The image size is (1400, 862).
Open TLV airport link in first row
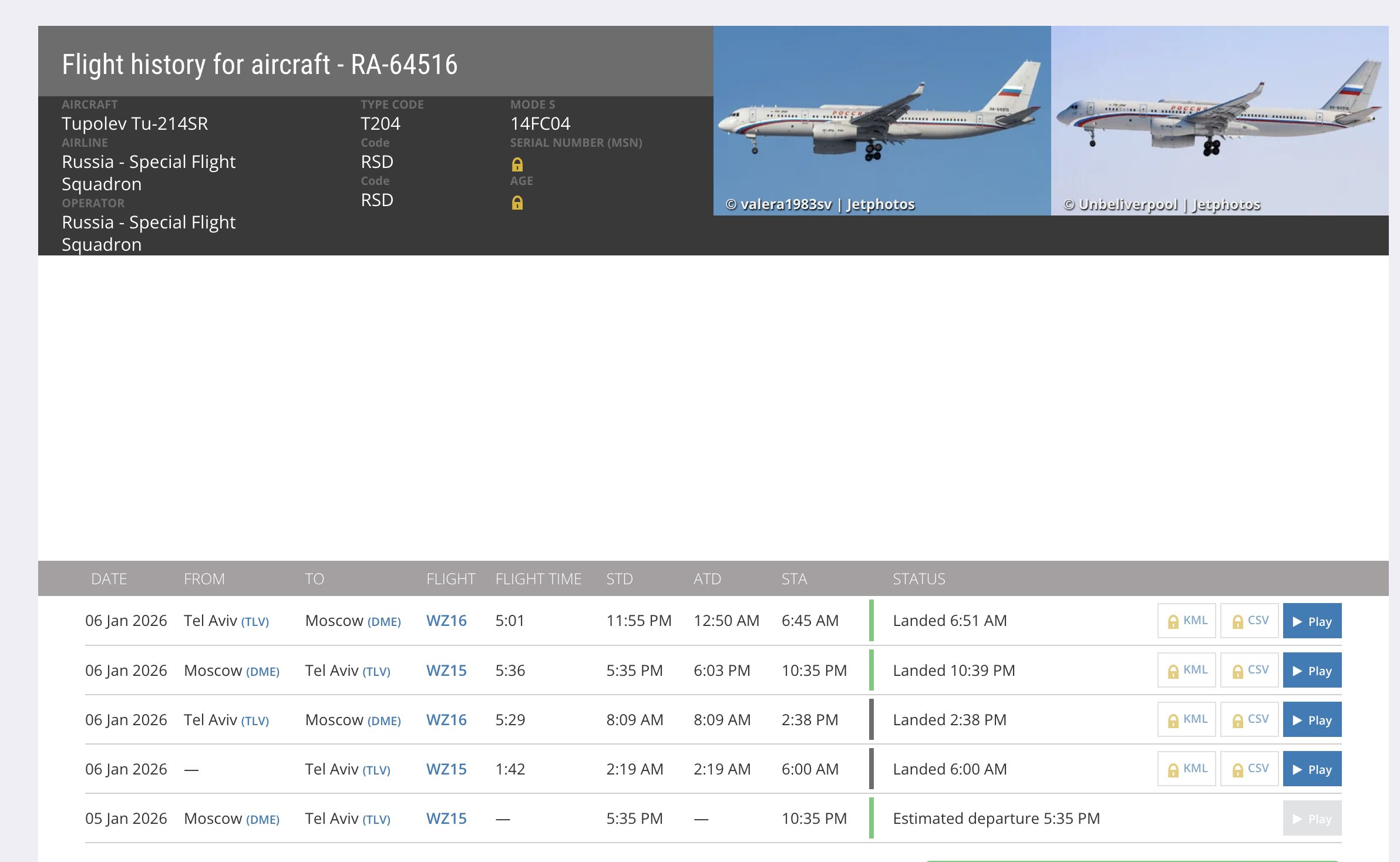(x=255, y=622)
